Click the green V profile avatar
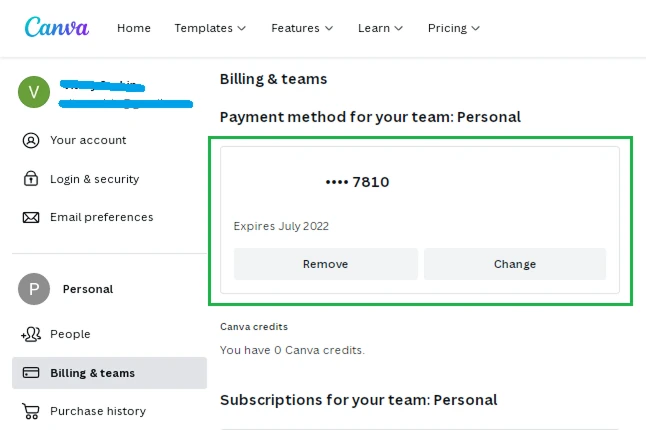The width and height of the screenshot is (646, 430). click(x=34, y=92)
